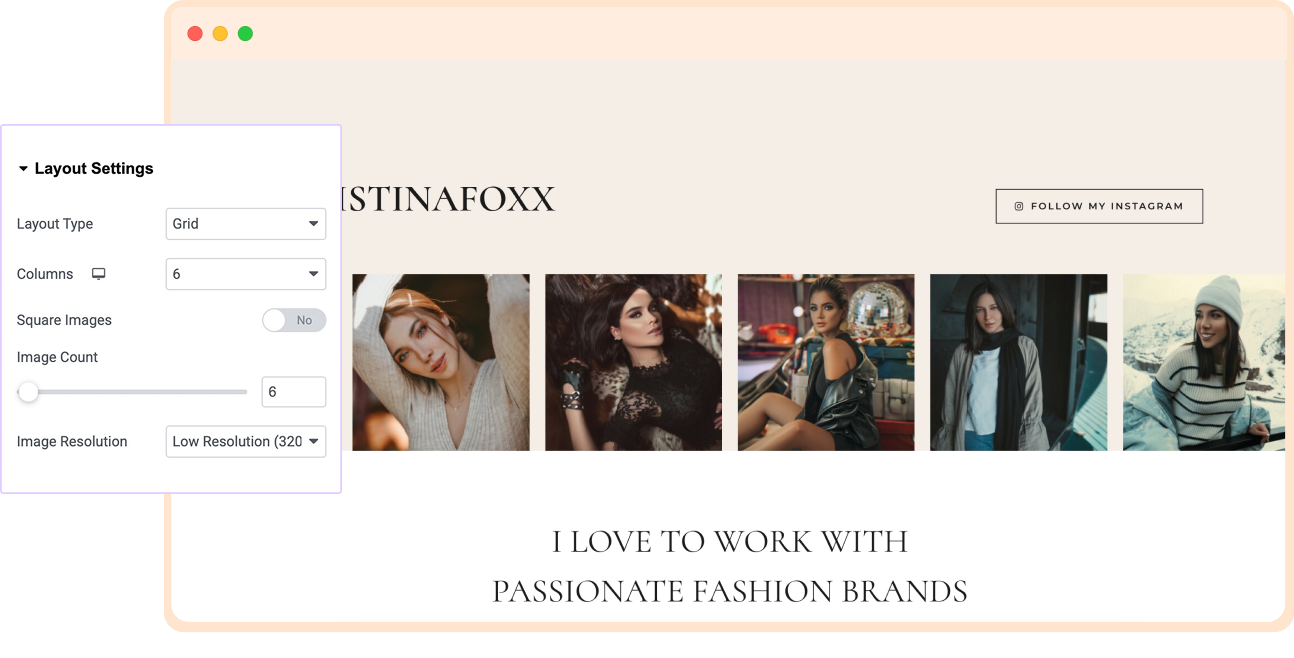
Task: Open the photo of woman in beige sweater
Action: click(441, 362)
